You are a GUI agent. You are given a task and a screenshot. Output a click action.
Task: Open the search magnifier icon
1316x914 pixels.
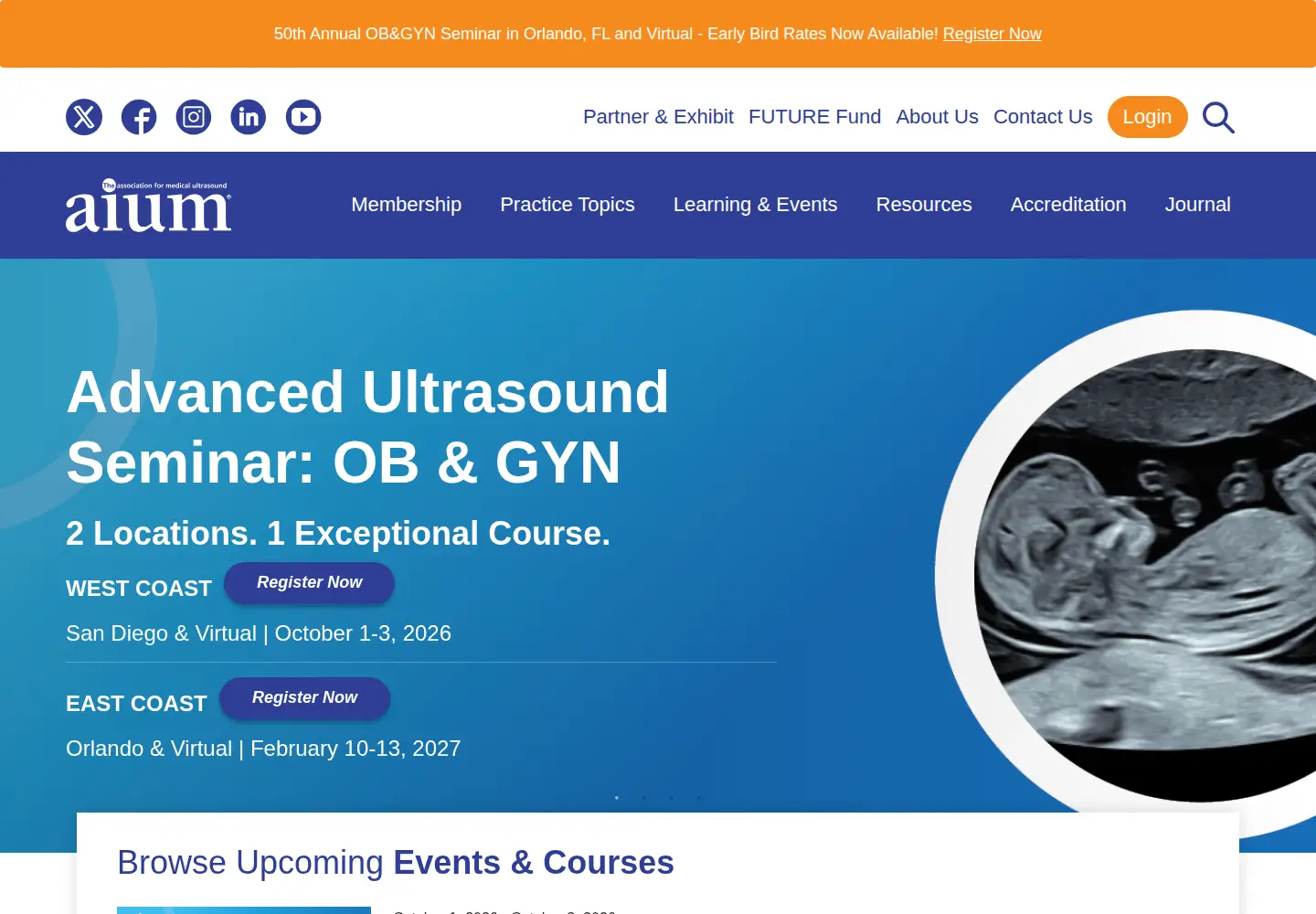tap(1218, 118)
